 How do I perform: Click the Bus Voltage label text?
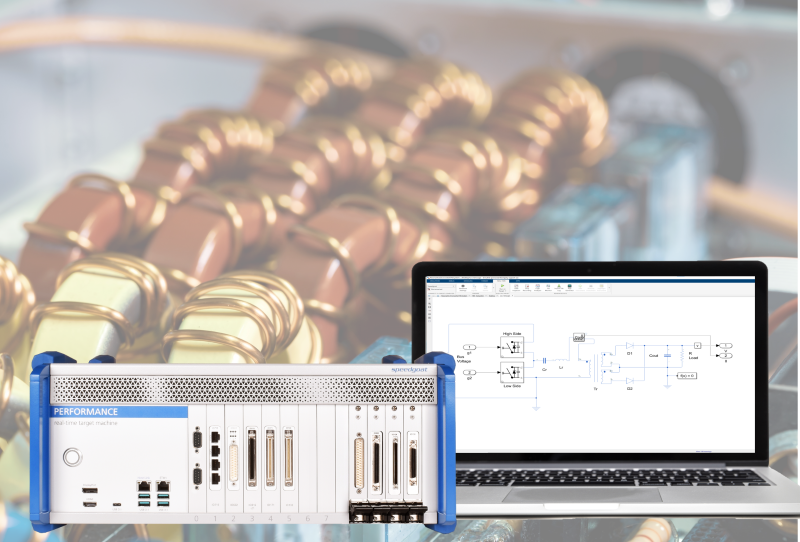463,359
